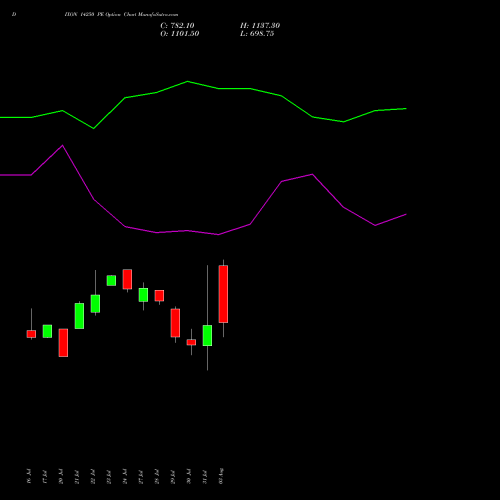Click the red candlestick for 24 Jul
The height and width of the screenshot is (500, 500).
[127, 279]
